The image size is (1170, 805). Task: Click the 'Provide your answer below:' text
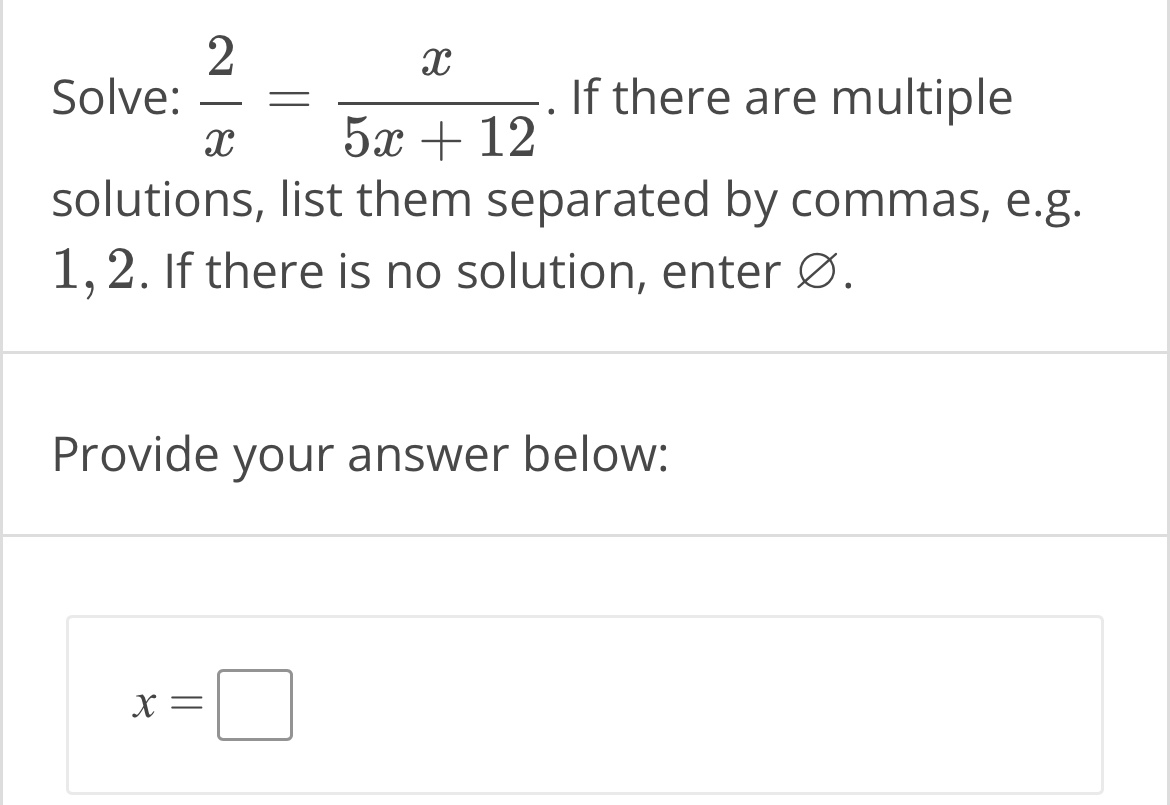point(361,455)
